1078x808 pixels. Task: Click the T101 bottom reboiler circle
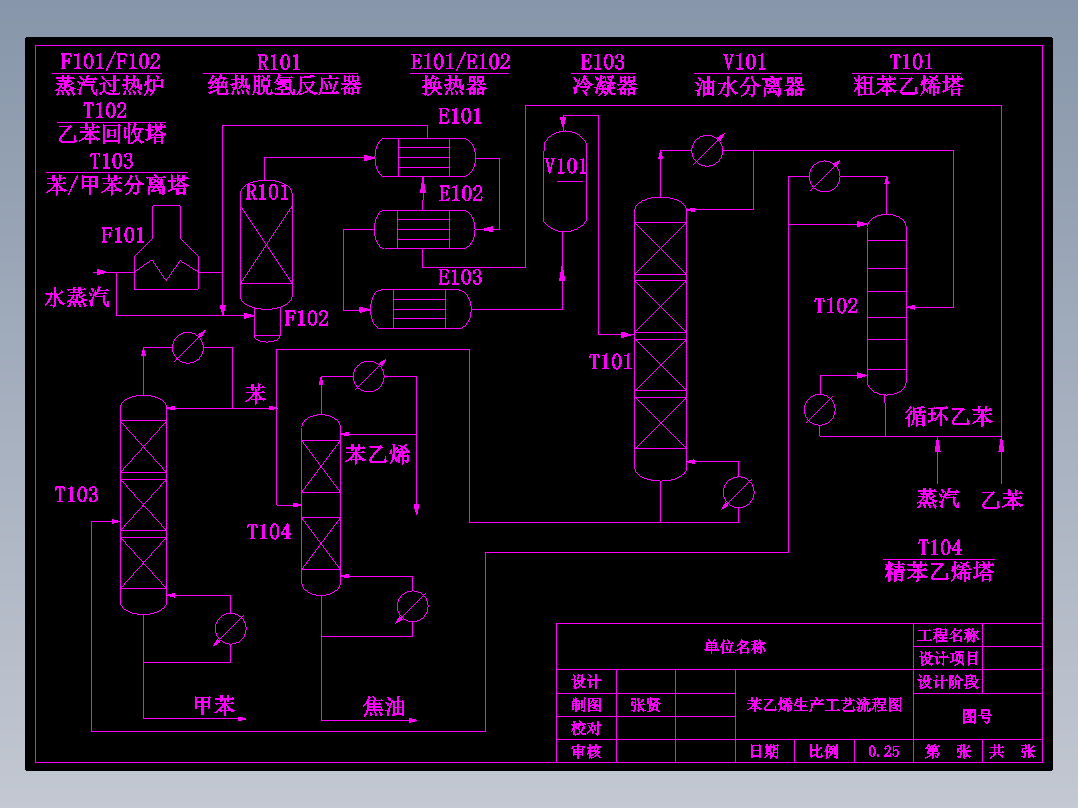coord(738,492)
